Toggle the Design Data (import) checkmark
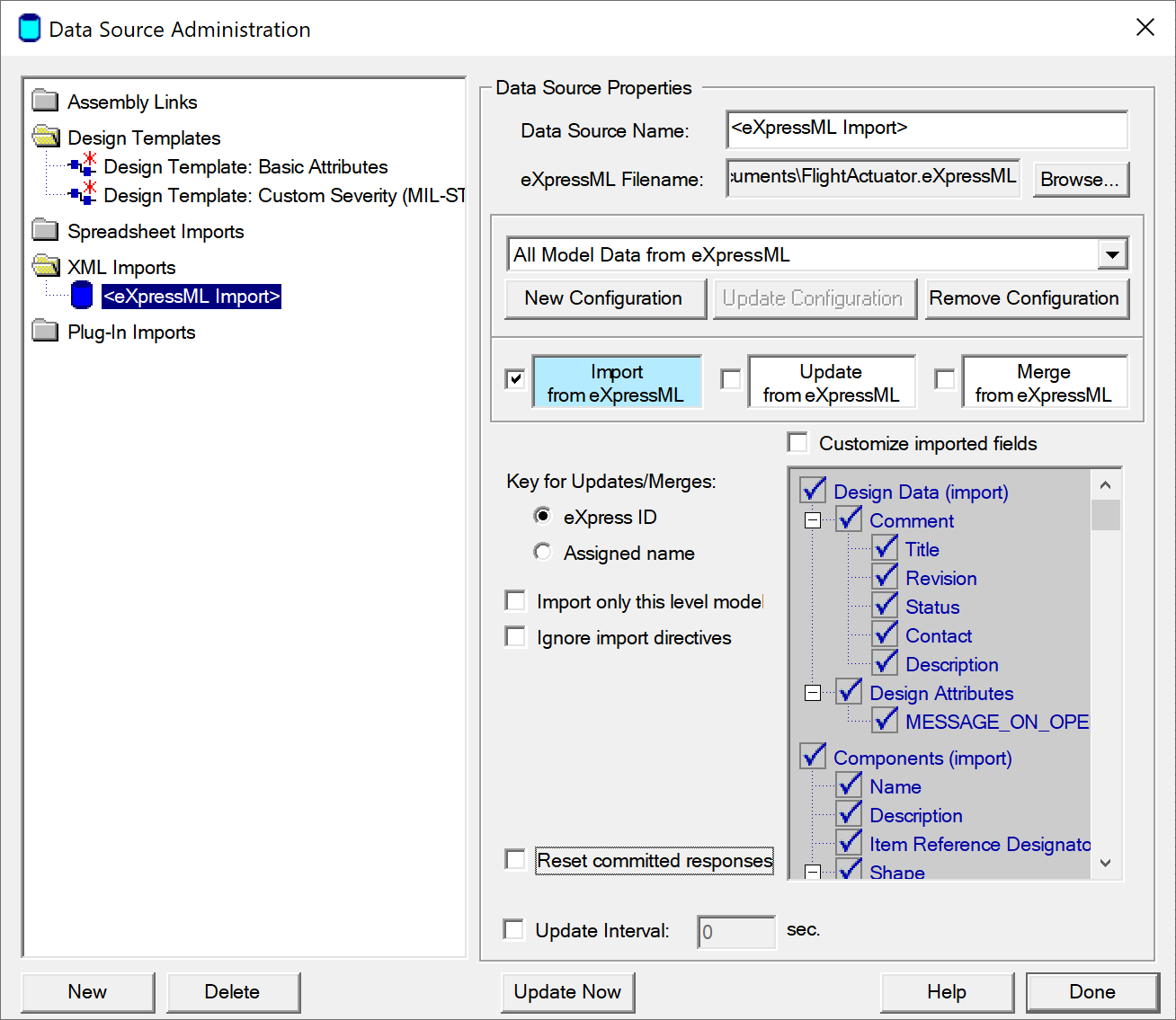1176x1020 pixels. [814, 490]
